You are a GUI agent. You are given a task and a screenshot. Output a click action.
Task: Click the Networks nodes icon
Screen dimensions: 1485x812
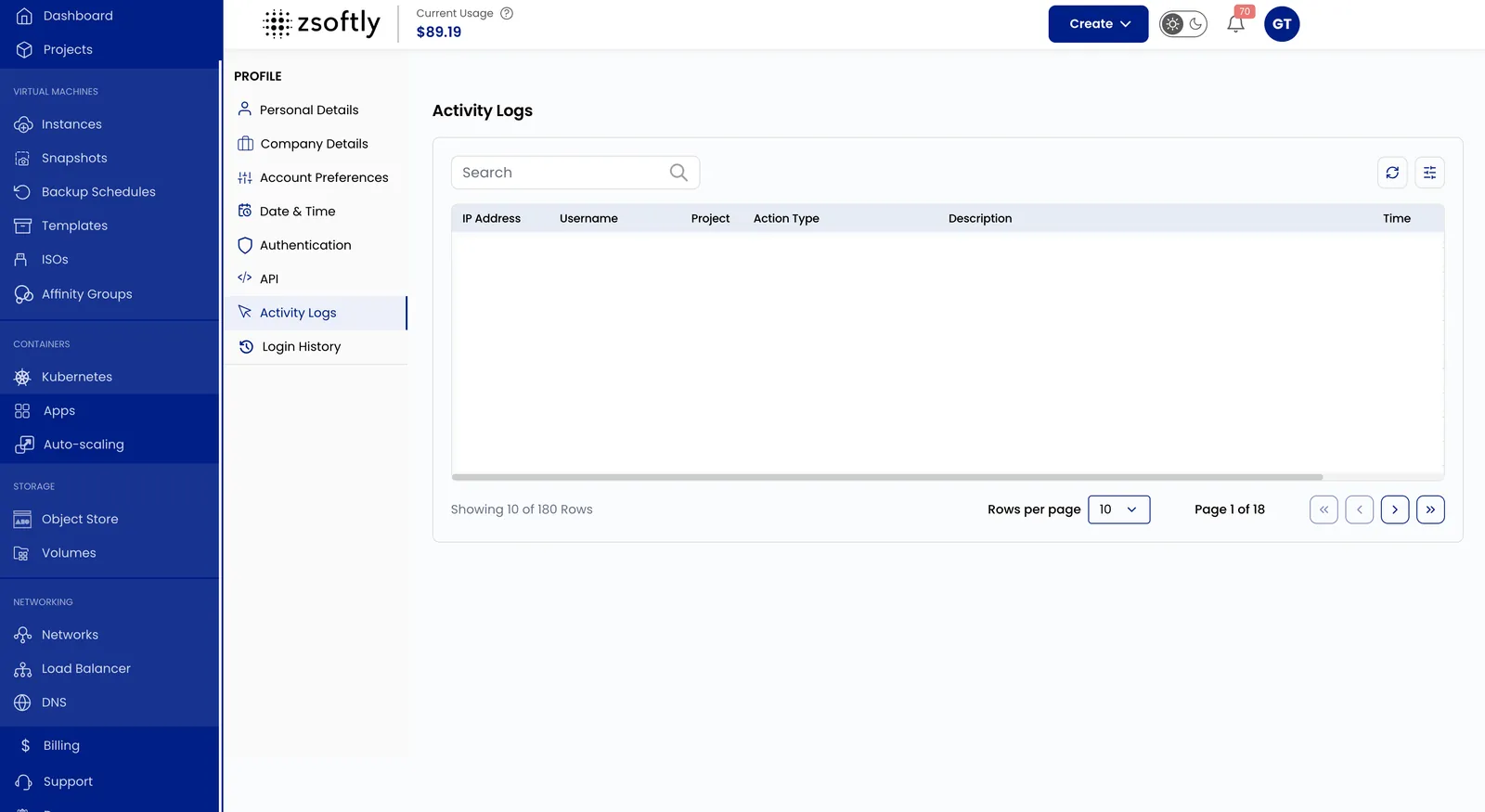[x=23, y=635]
